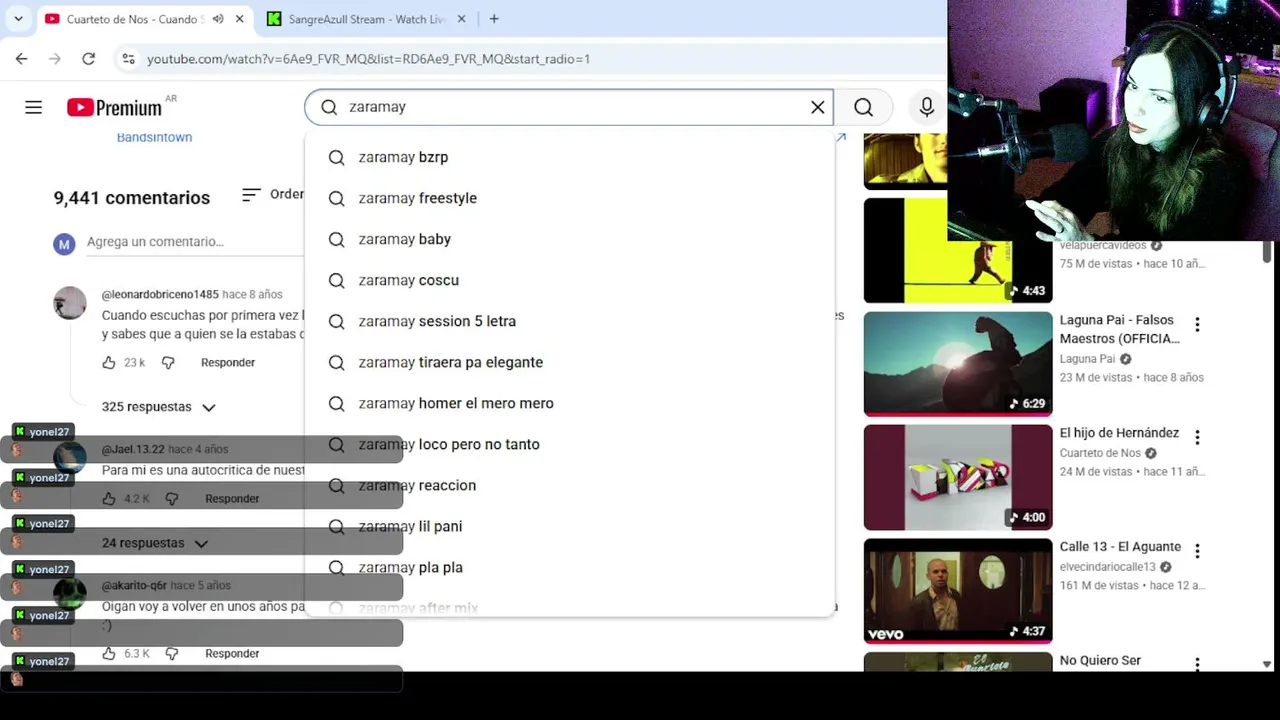Open options menu for Laguna Pai video
The width and height of the screenshot is (1280, 720).
coord(1197,324)
